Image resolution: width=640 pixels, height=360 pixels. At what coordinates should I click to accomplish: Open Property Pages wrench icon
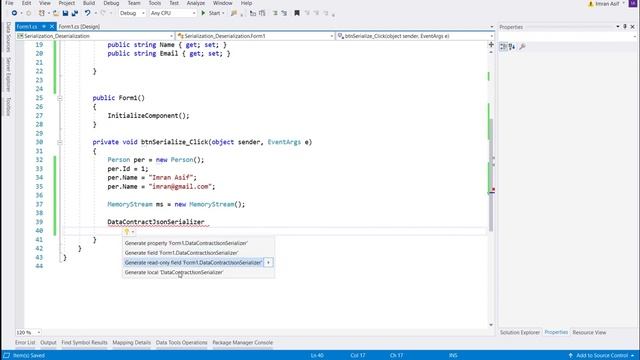click(x=522, y=47)
